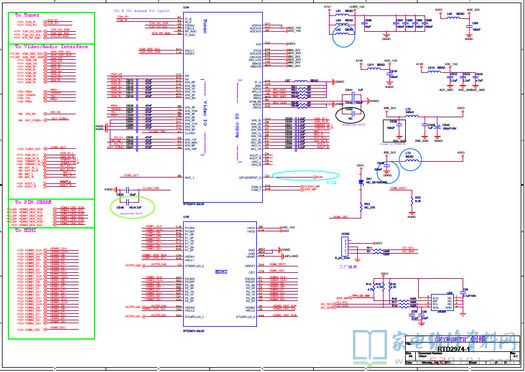
Task: Select the blue-circled L76 inductor
Action: [x=411, y=159]
